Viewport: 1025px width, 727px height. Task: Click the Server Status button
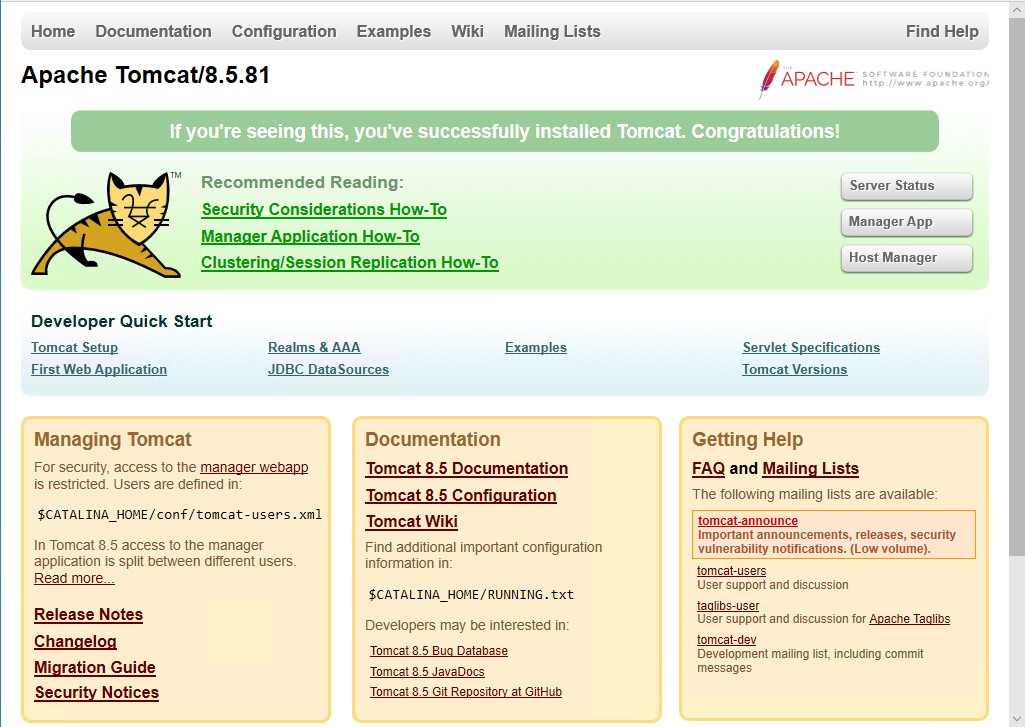pos(907,186)
